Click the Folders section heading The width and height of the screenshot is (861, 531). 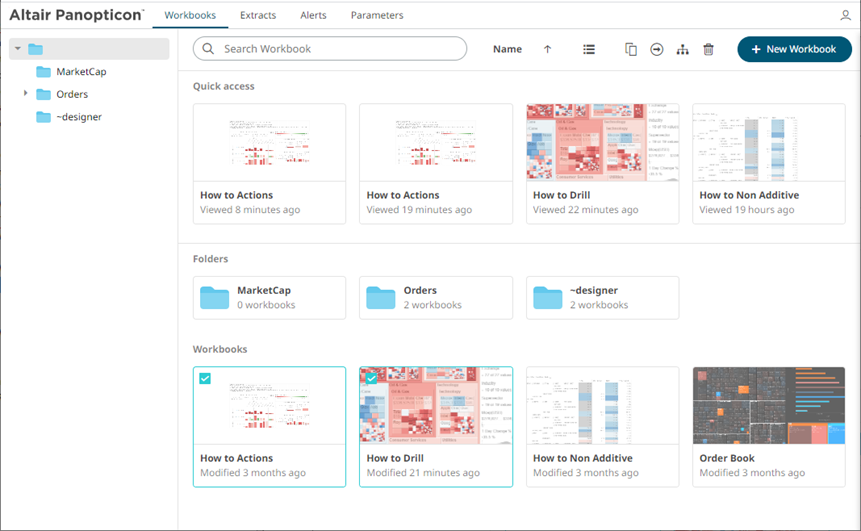[210, 259]
